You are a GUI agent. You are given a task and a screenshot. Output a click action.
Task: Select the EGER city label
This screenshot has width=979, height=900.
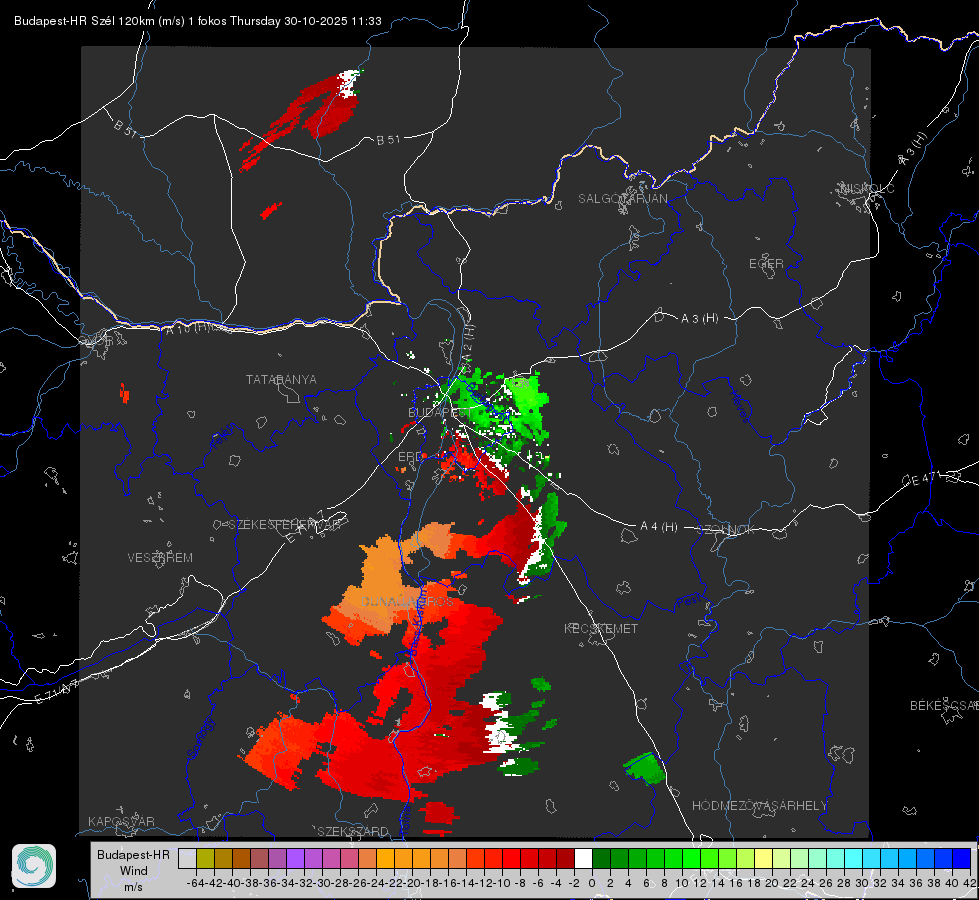tap(766, 264)
